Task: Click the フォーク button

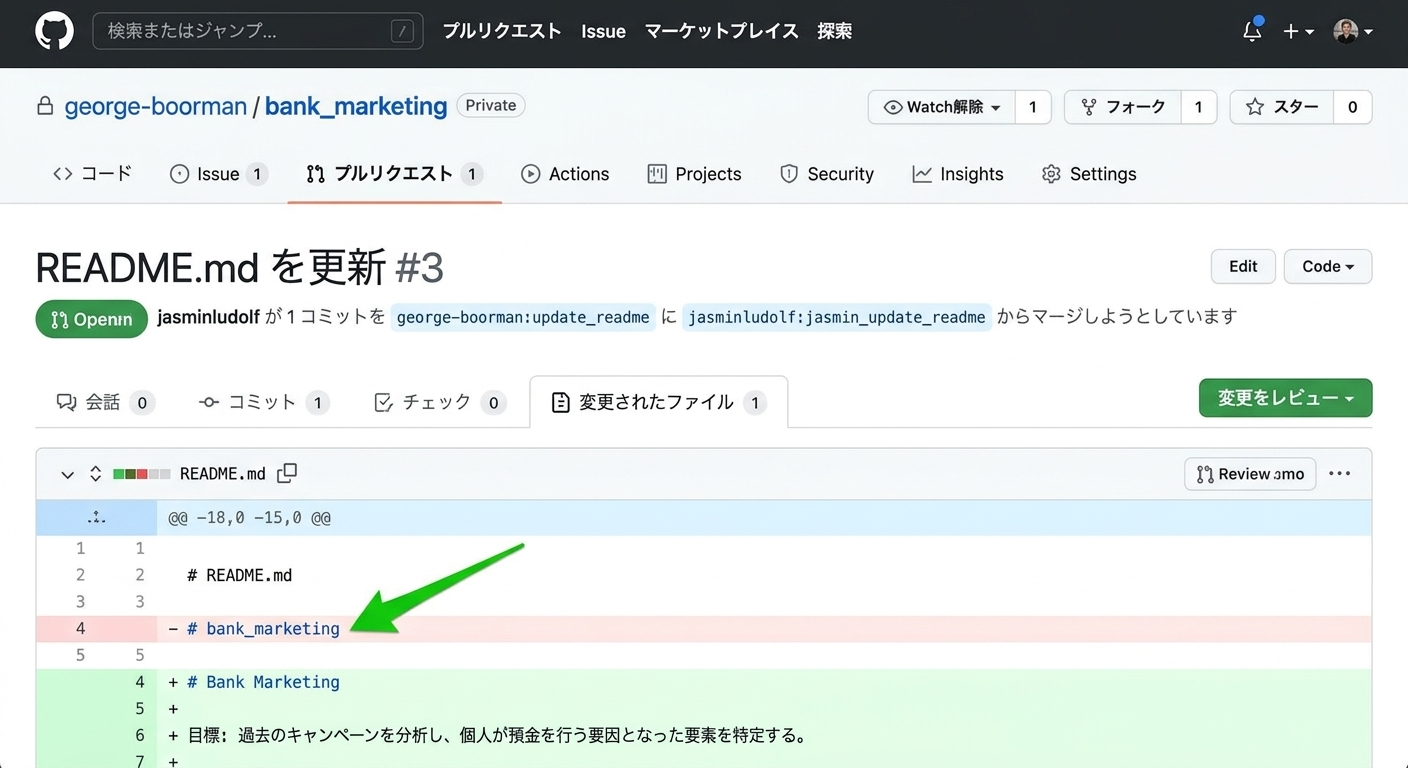Action: [1123, 107]
